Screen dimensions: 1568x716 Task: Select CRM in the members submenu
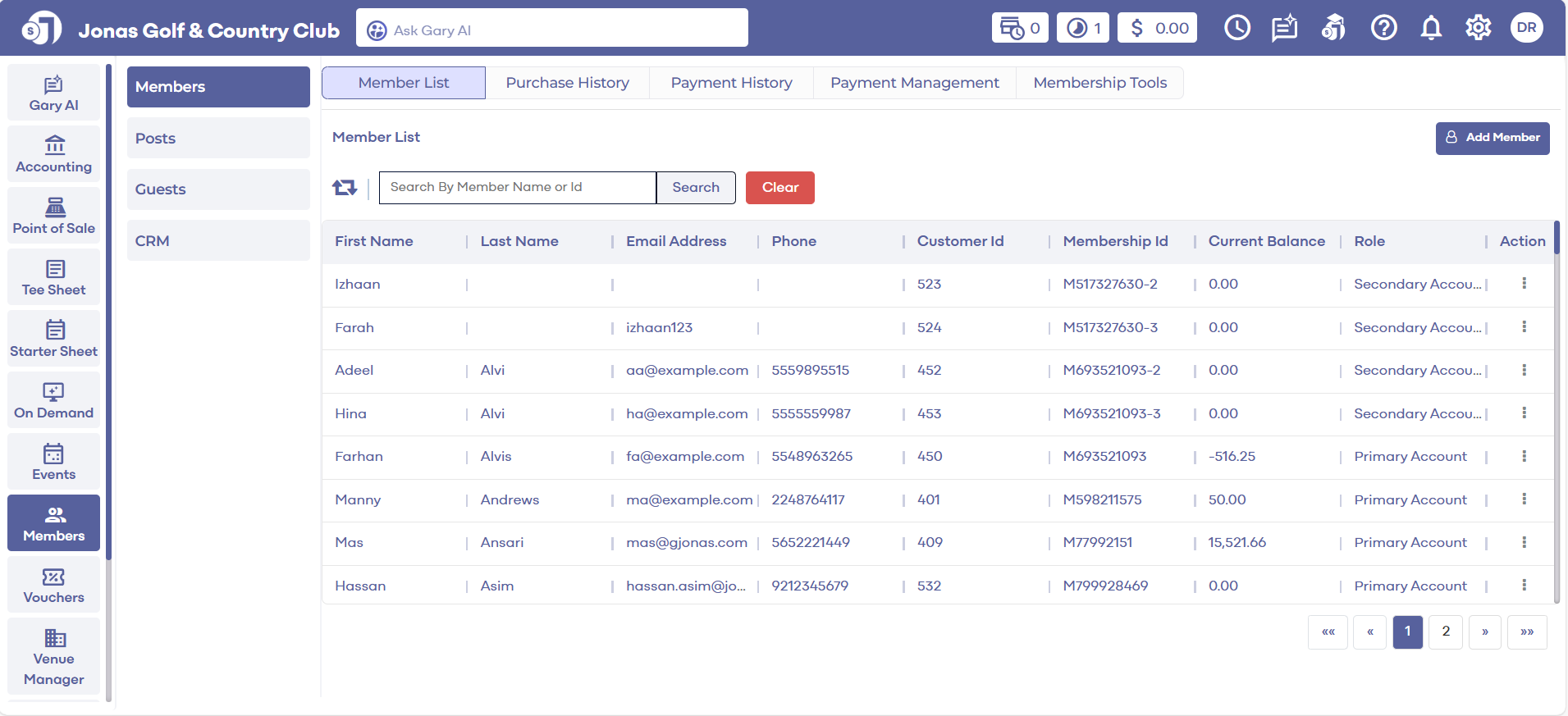click(x=218, y=241)
